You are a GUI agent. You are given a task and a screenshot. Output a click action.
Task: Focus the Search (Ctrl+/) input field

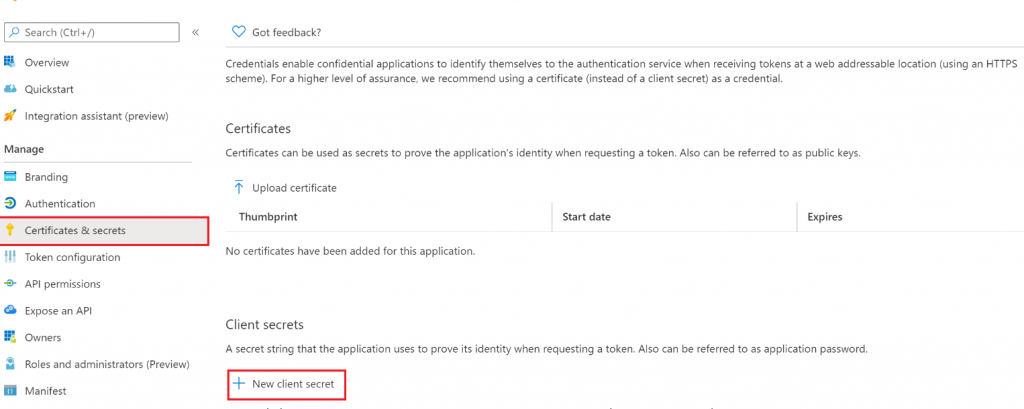pyautogui.click(x=91, y=32)
